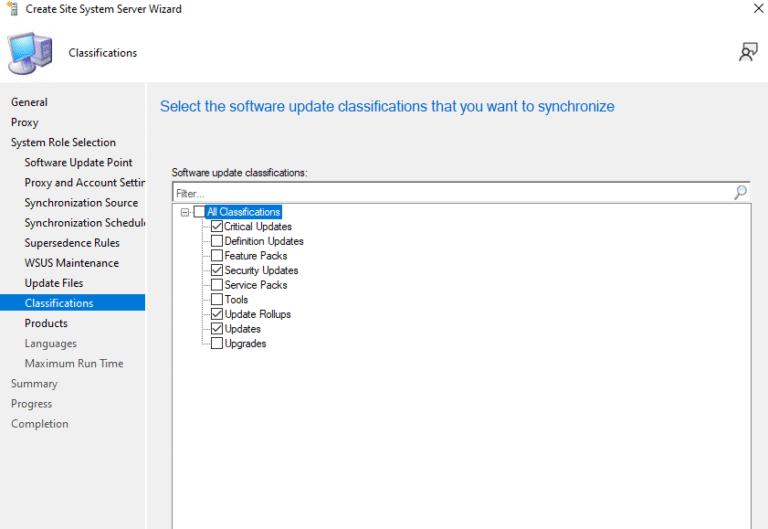Image resolution: width=768 pixels, height=529 pixels.
Task: Check the Feature Packs classification
Action: click(217, 256)
